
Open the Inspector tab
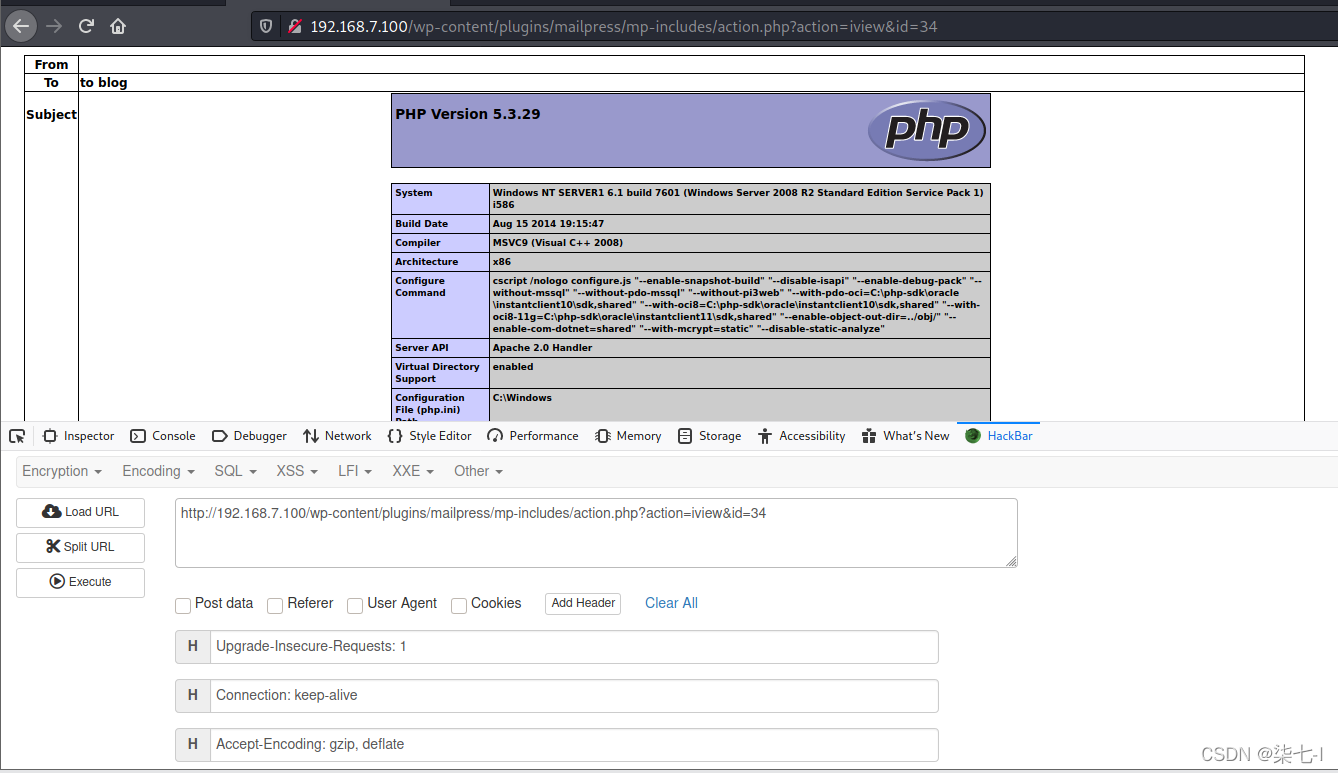coord(79,436)
